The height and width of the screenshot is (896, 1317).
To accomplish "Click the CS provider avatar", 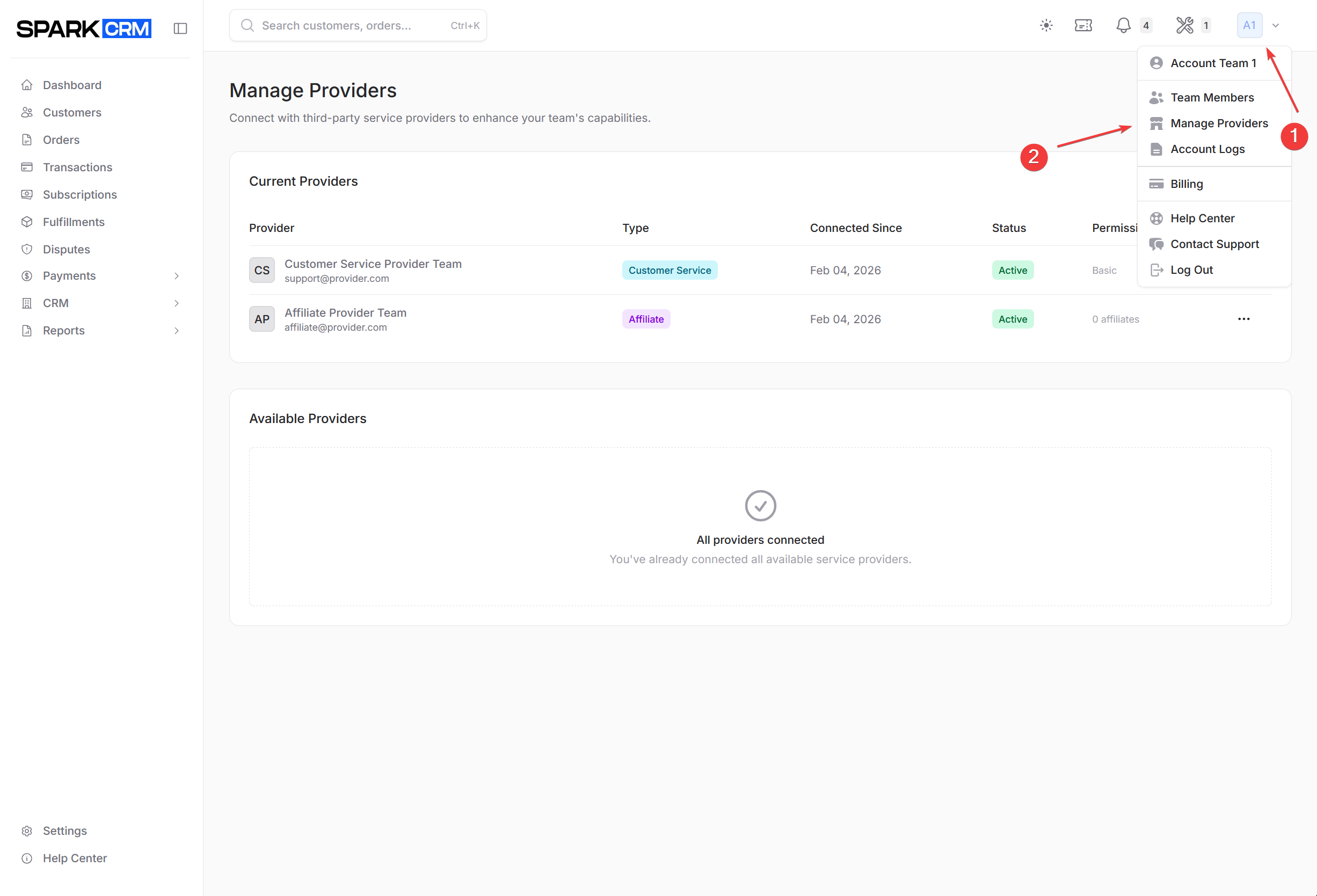I will pos(262,271).
